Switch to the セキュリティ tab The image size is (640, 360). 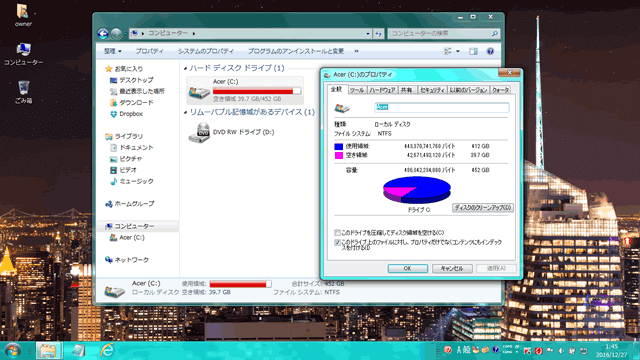pos(431,90)
